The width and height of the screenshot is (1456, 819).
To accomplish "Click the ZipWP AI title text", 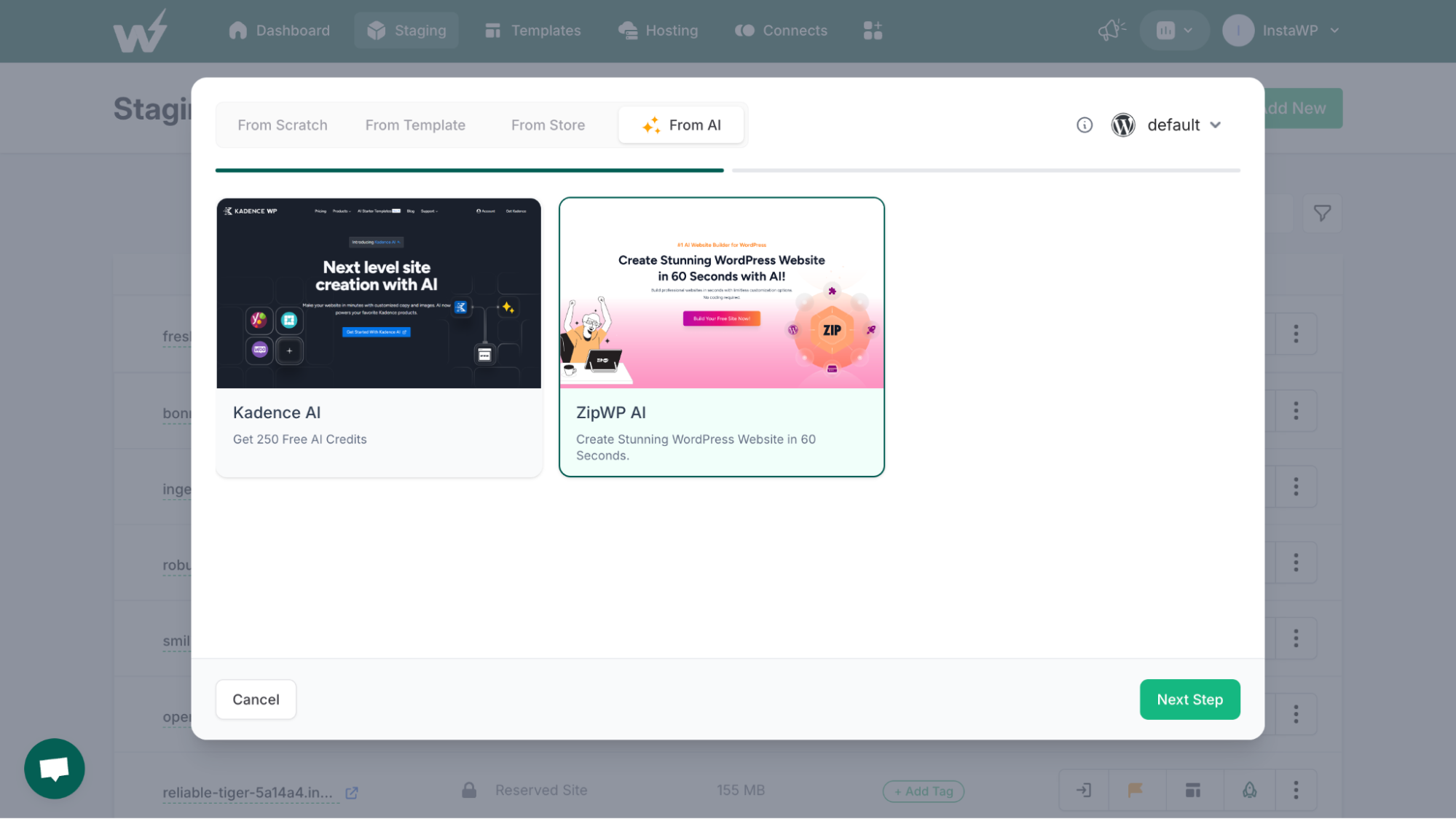I will [611, 413].
